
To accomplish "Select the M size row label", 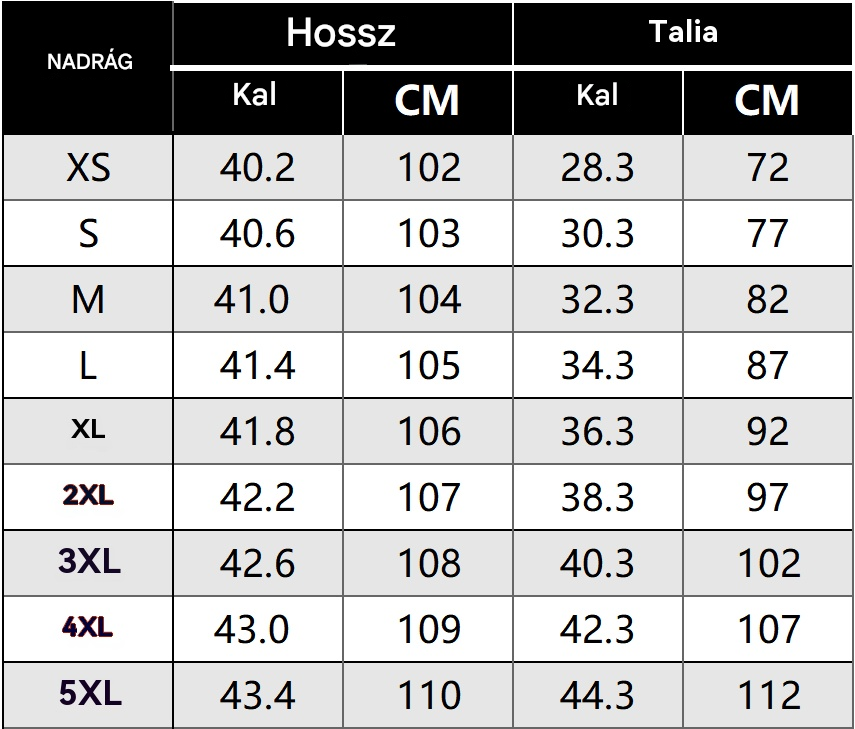I will pyautogui.click(x=88, y=300).
